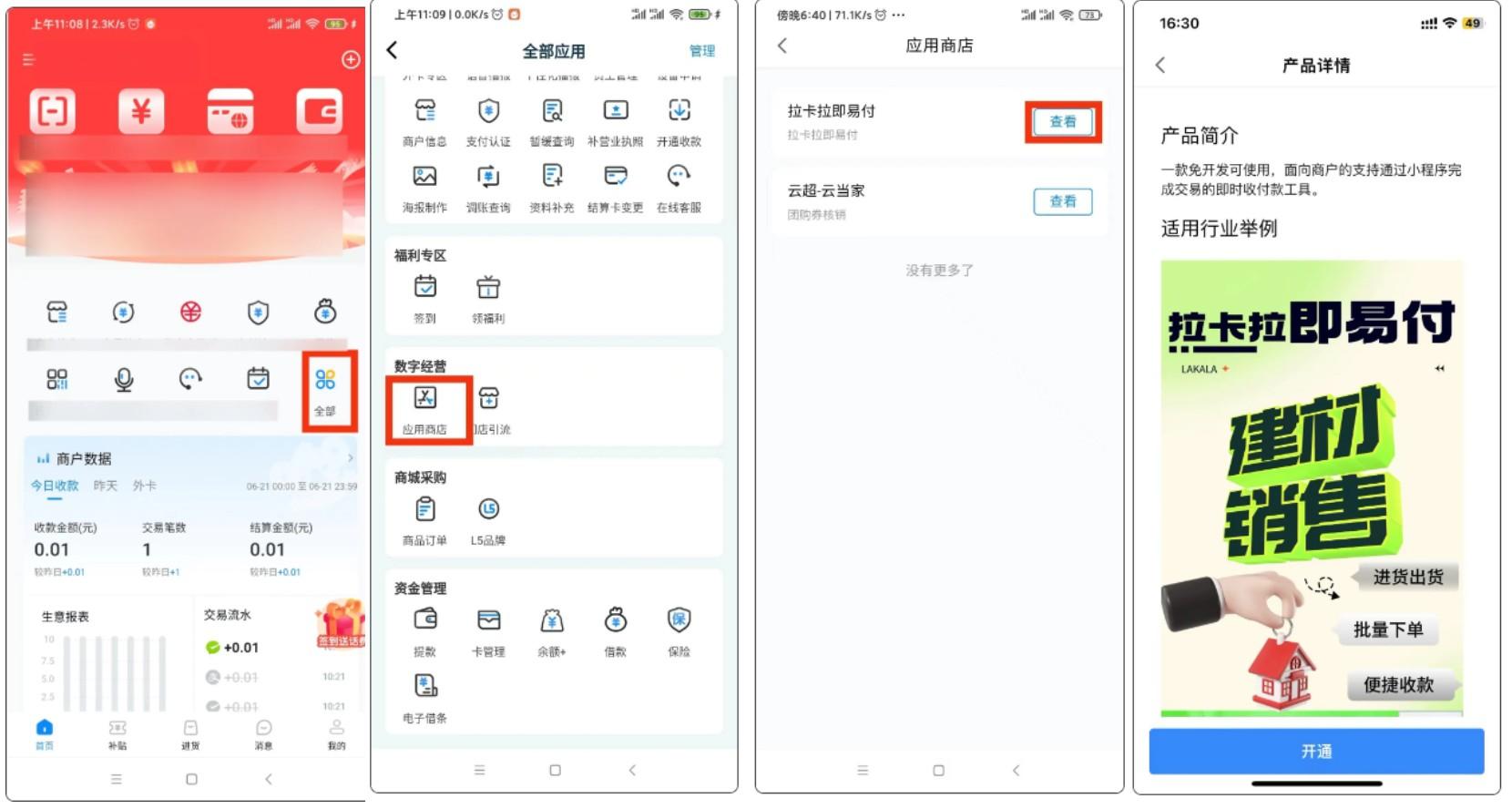Viewport: 1512px width, 809px height.
Task: Tap the 管理 link
Action: point(701,51)
